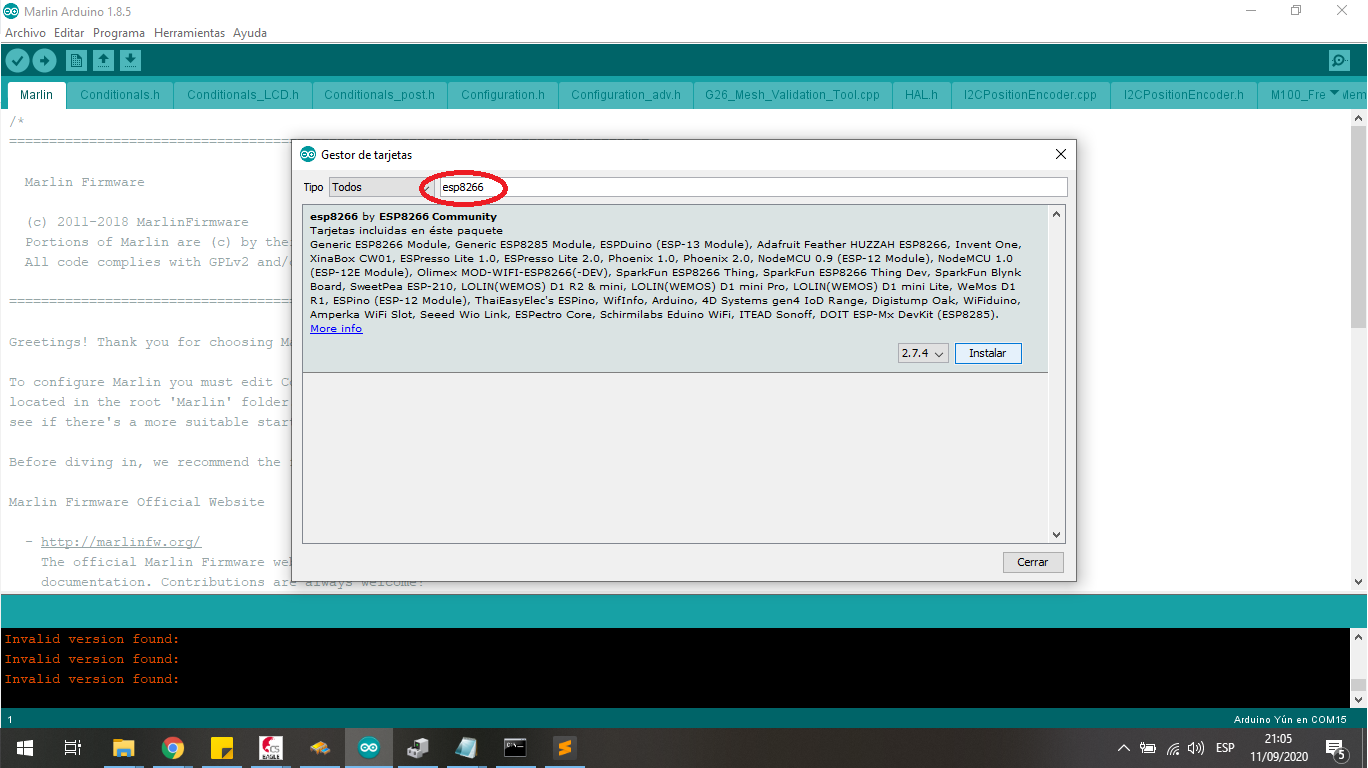Image resolution: width=1368 pixels, height=768 pixels.
Task: Open the Command Prompt taskbar icon
Action: tap(515, 747)
